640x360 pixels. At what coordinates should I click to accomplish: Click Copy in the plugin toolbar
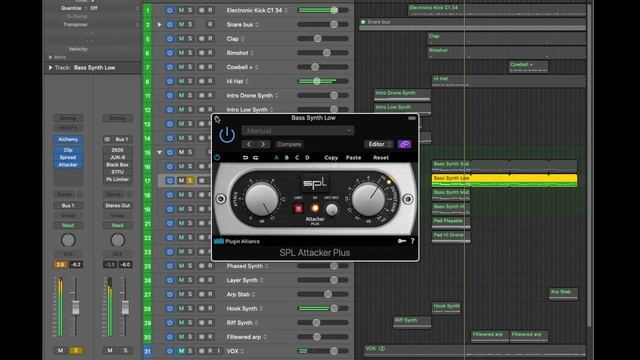pos(331,158)
